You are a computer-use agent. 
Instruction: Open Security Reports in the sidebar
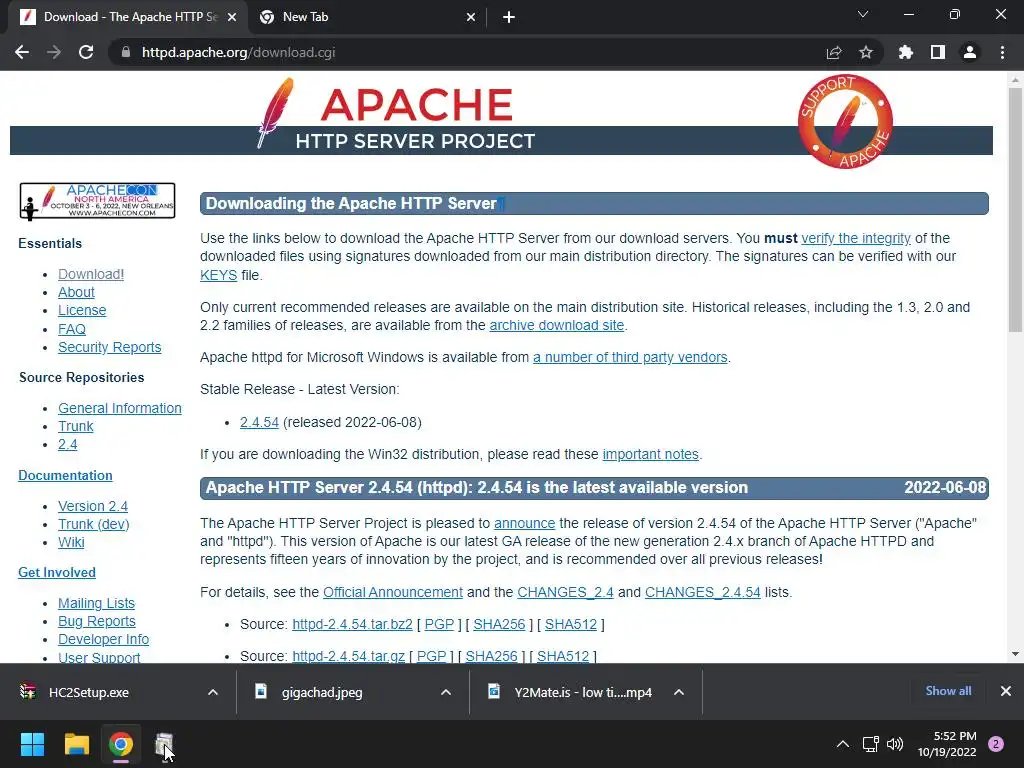110,347
